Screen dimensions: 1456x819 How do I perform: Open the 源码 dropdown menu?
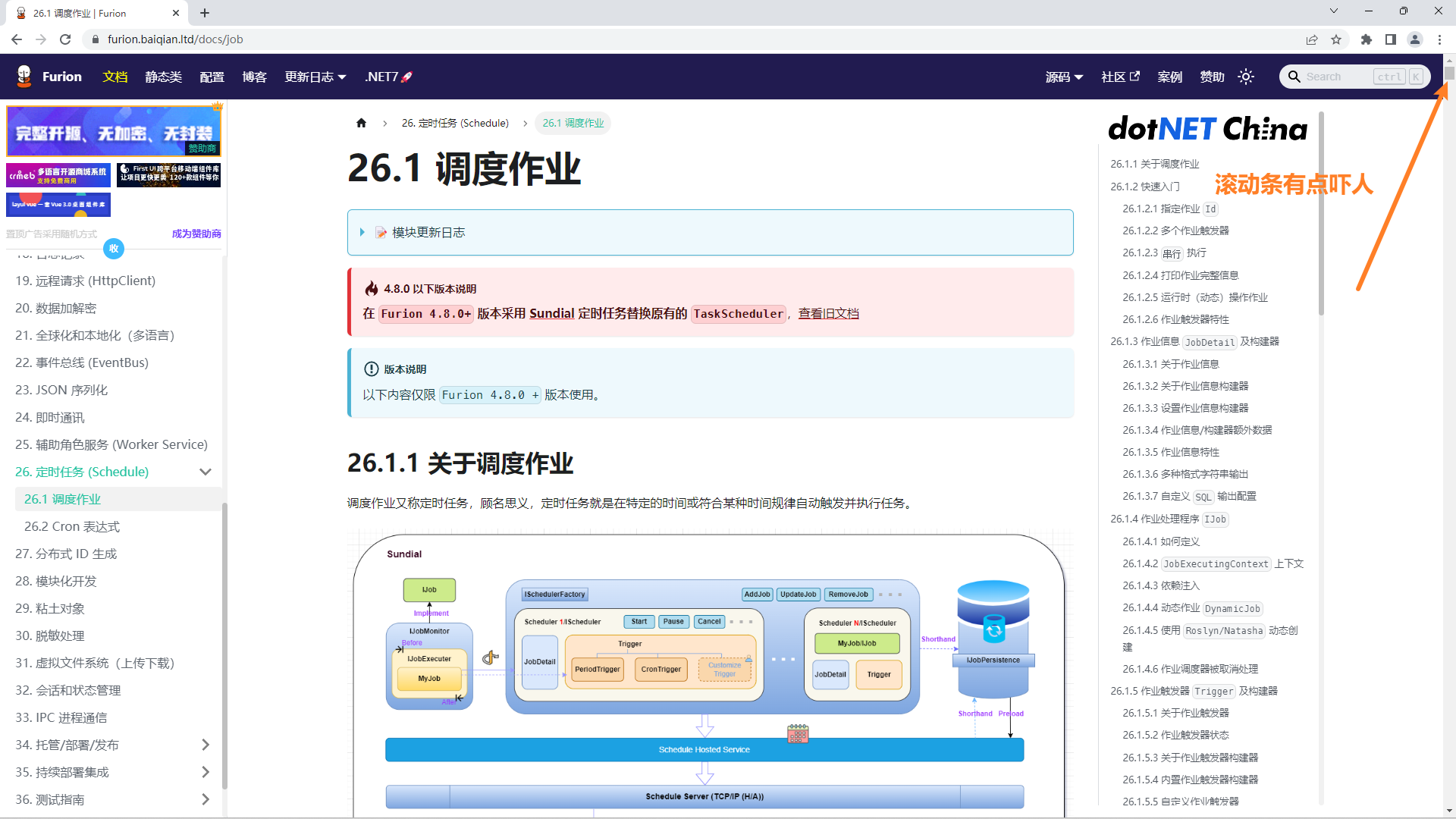click(1064, 77)
